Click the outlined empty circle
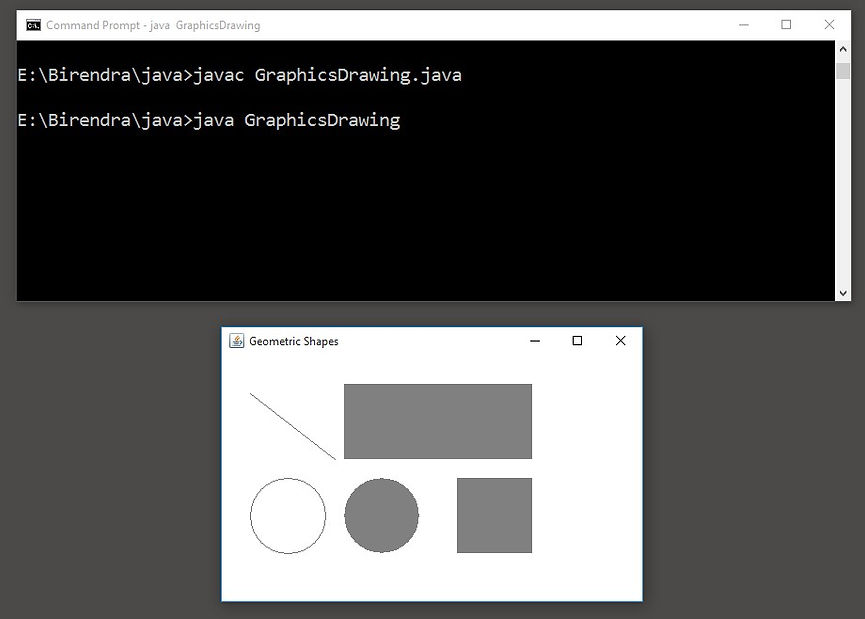This screenshot has height=619, width=865. (288, 516)
